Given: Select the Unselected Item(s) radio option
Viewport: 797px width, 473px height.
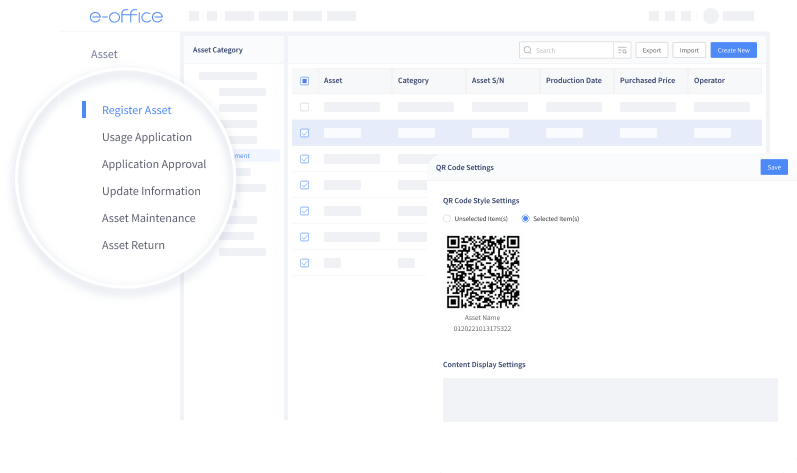Looking at the screenshot, I should coord(447,218).
